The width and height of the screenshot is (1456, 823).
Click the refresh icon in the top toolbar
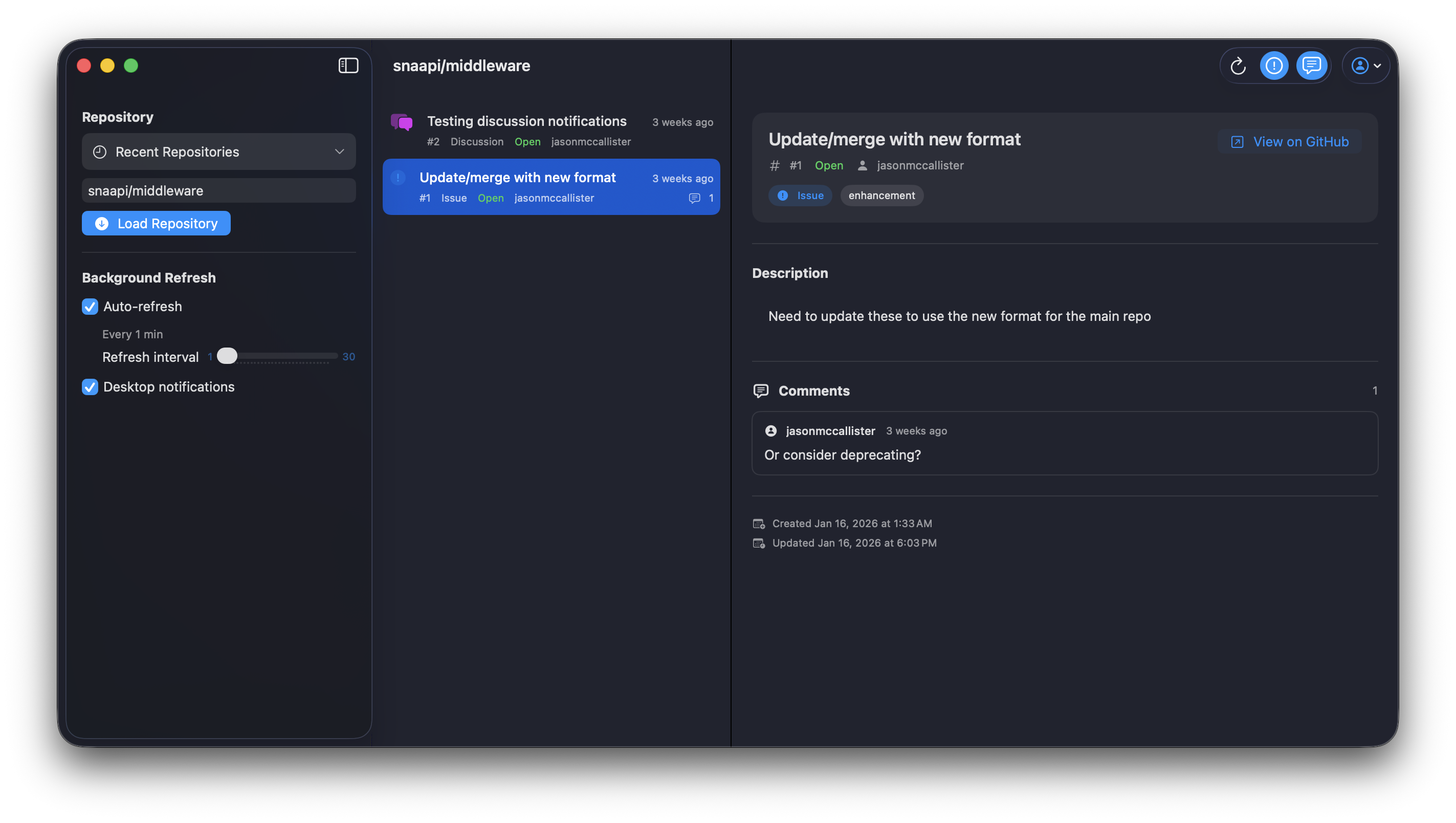(x=1238, y=65)
